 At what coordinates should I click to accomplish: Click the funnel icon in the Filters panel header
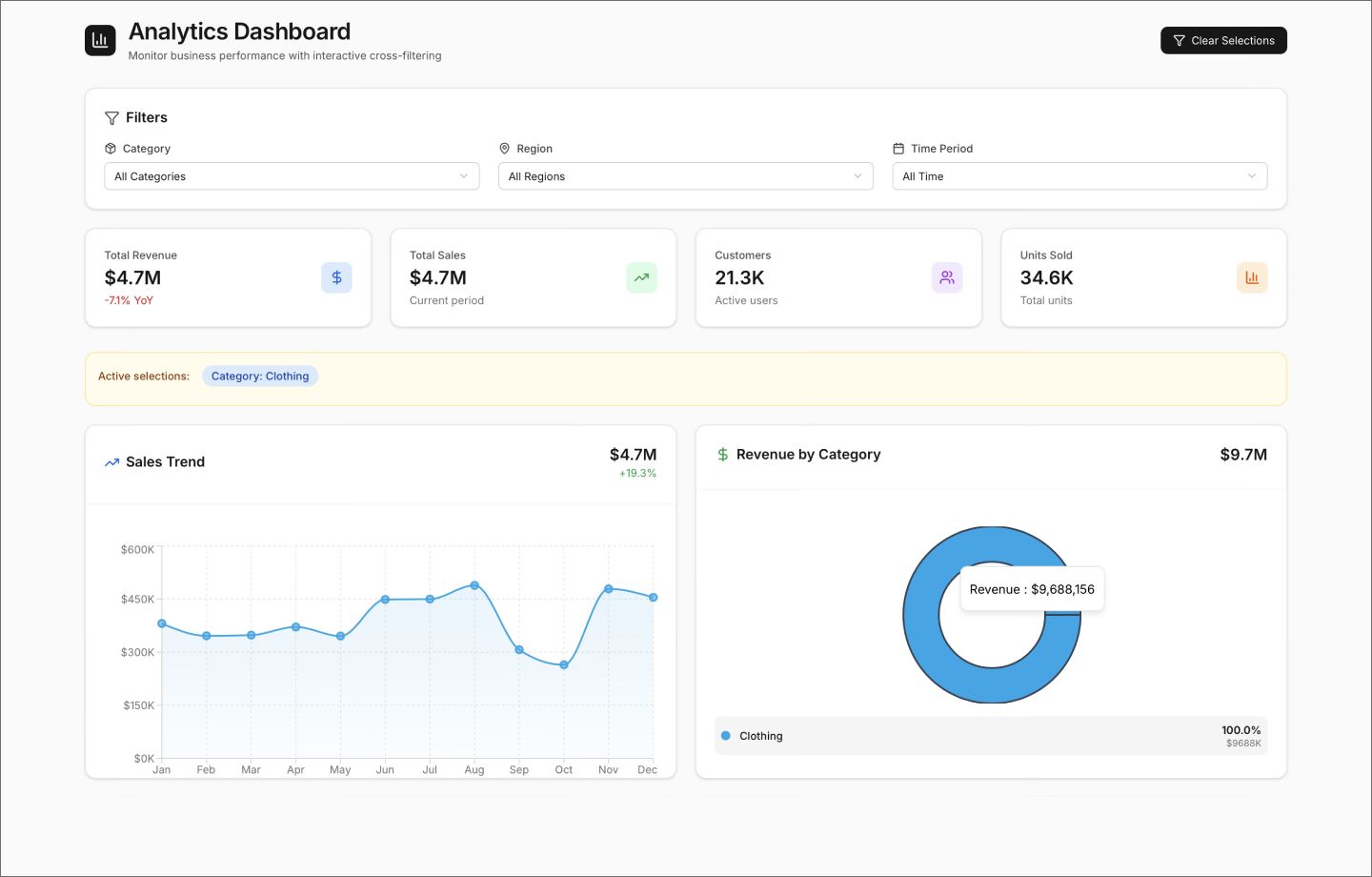tap(111, 117)
